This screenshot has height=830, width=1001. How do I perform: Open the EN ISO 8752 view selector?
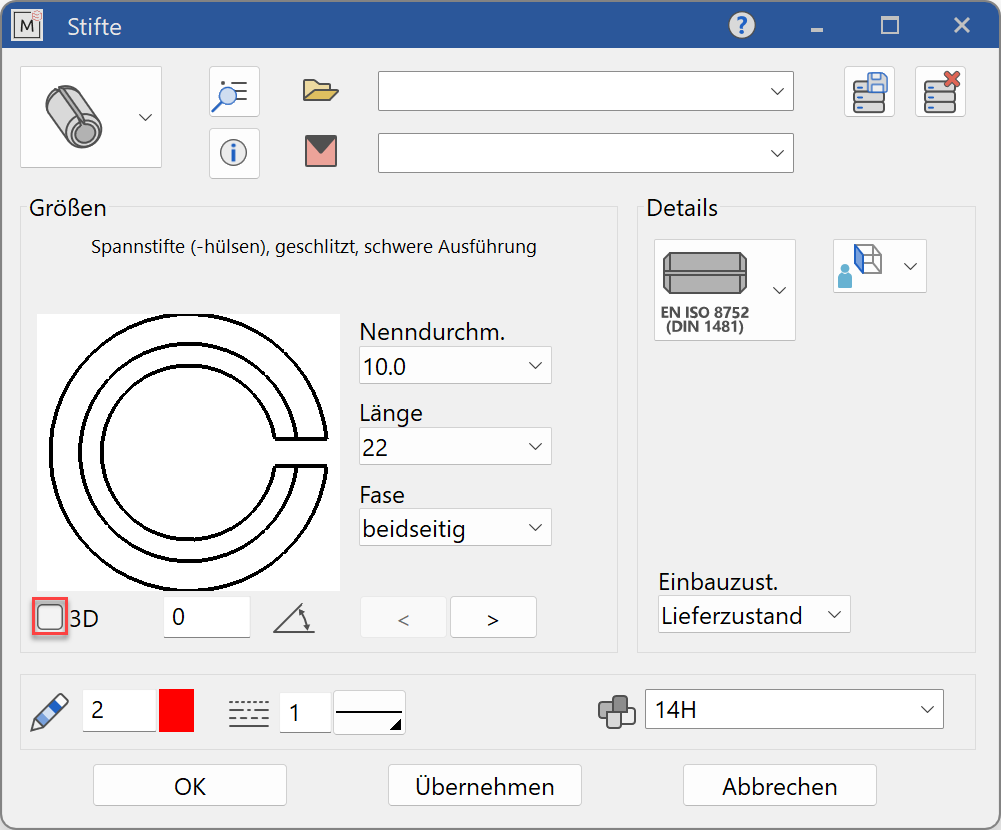coord(725,290)
